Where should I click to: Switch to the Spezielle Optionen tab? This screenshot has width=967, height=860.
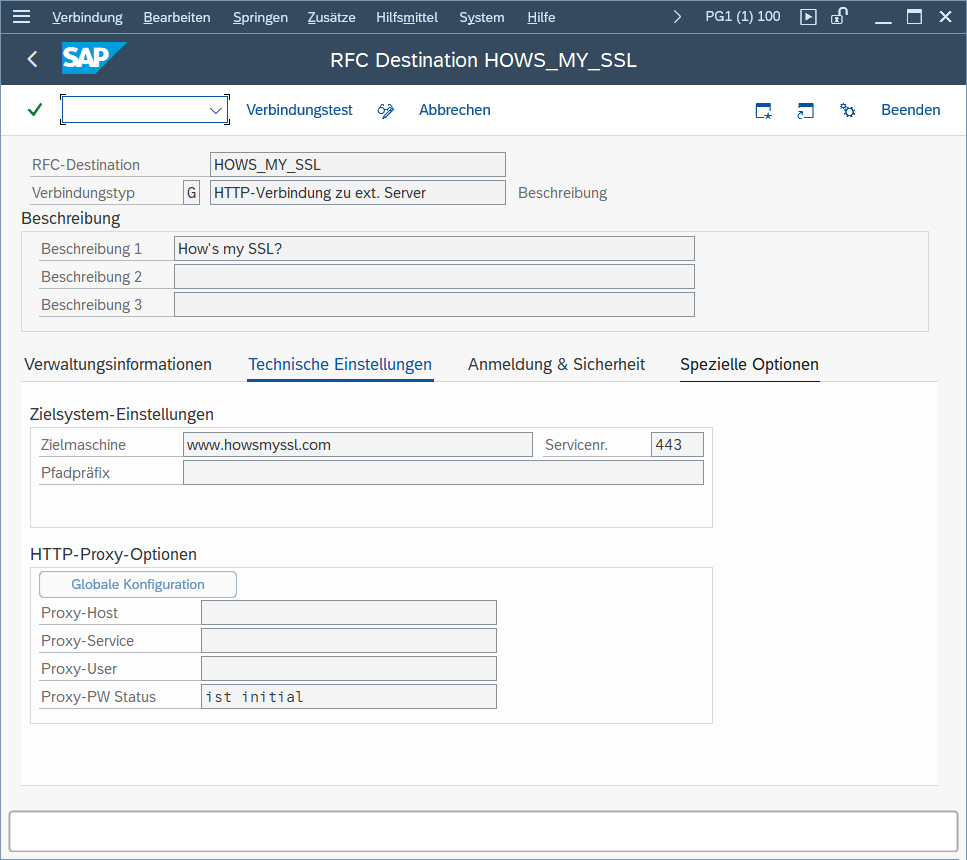point(749,364)
